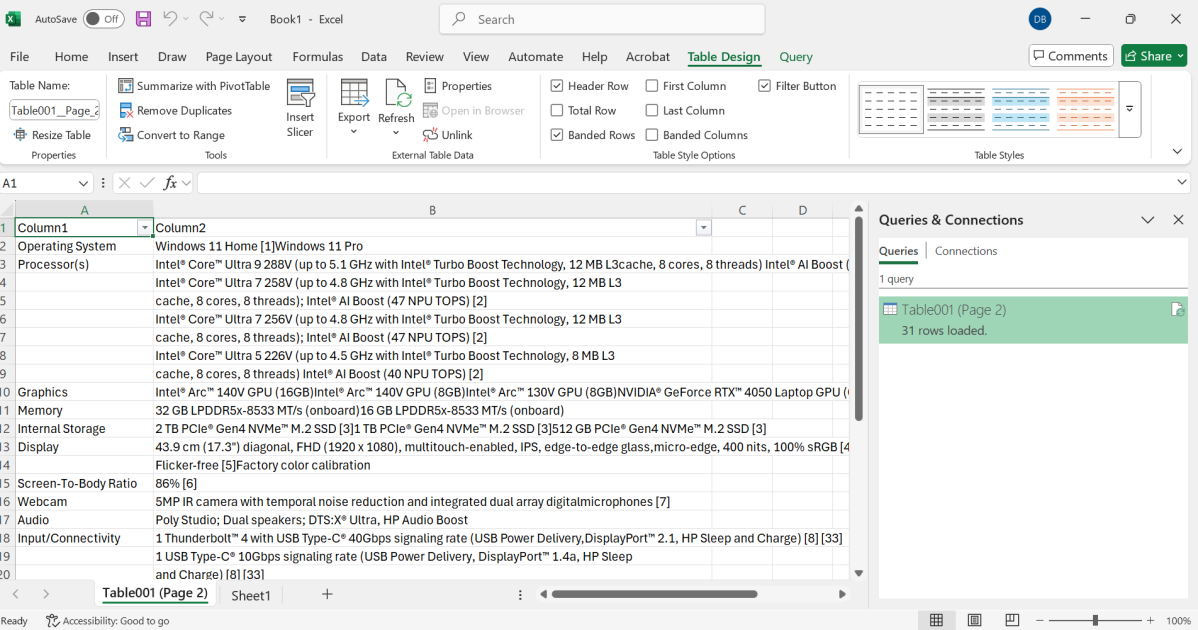Viewport: 1198px width, 630px height.
Task: Expand the Table Styles gallery
Action: click(x=1130, y=109)
